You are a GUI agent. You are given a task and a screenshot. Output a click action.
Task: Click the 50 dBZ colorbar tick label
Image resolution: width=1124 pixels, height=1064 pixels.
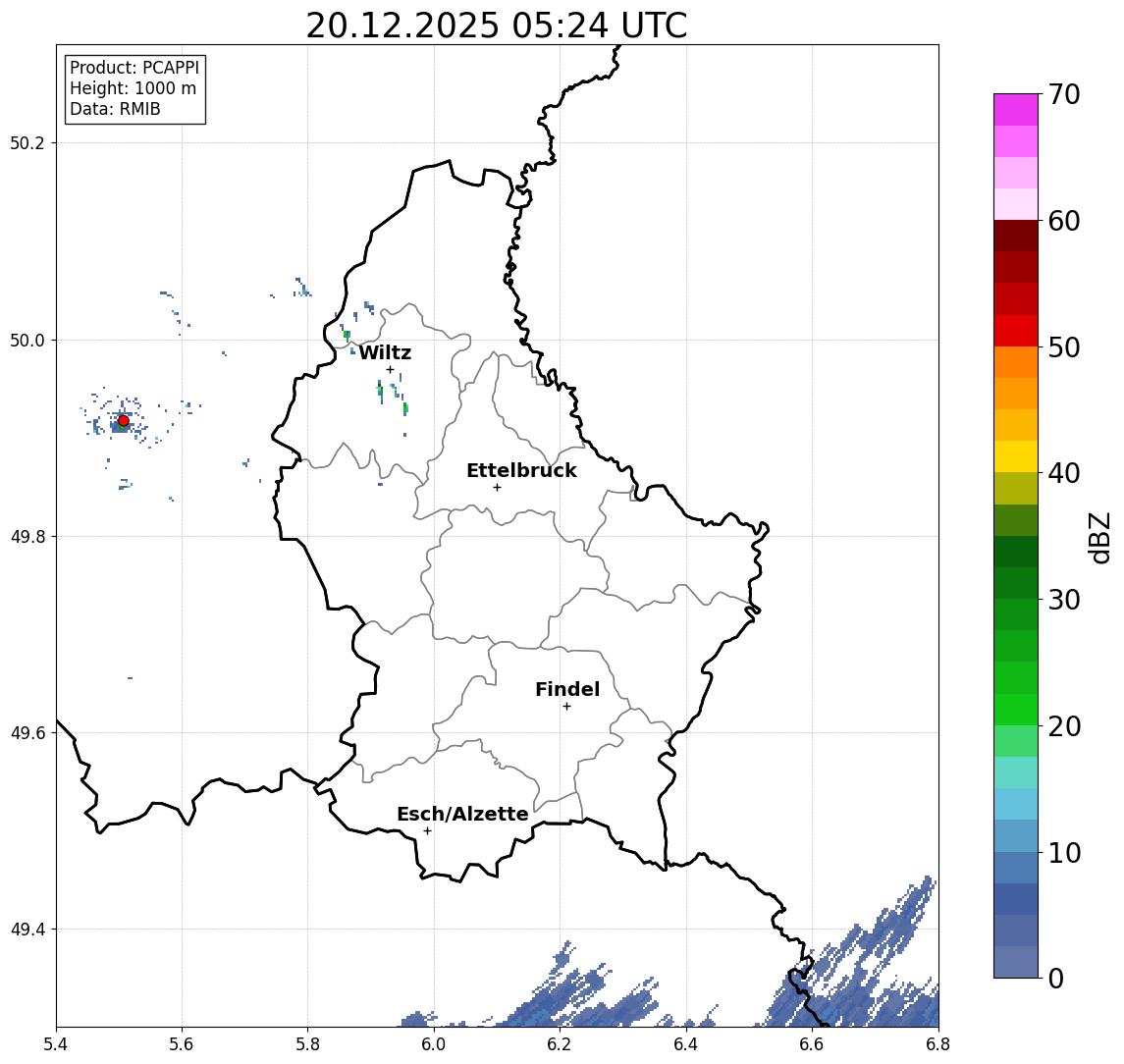[1064, 347]
